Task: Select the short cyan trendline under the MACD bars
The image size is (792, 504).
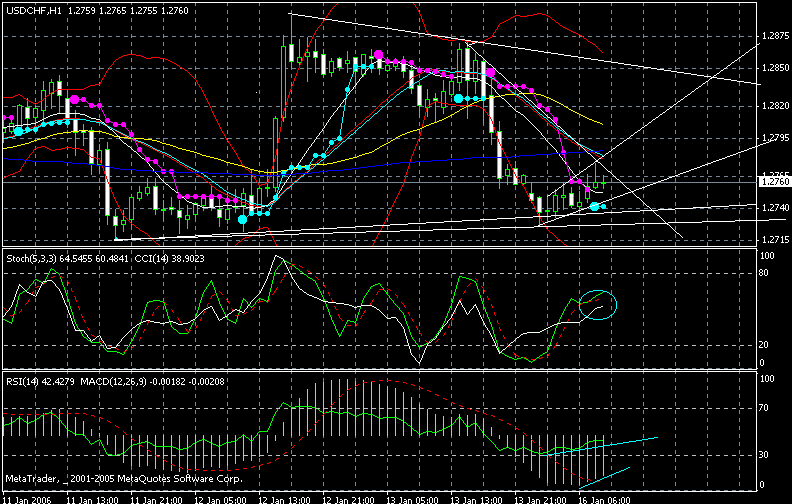Action: (x=605, y=478)
